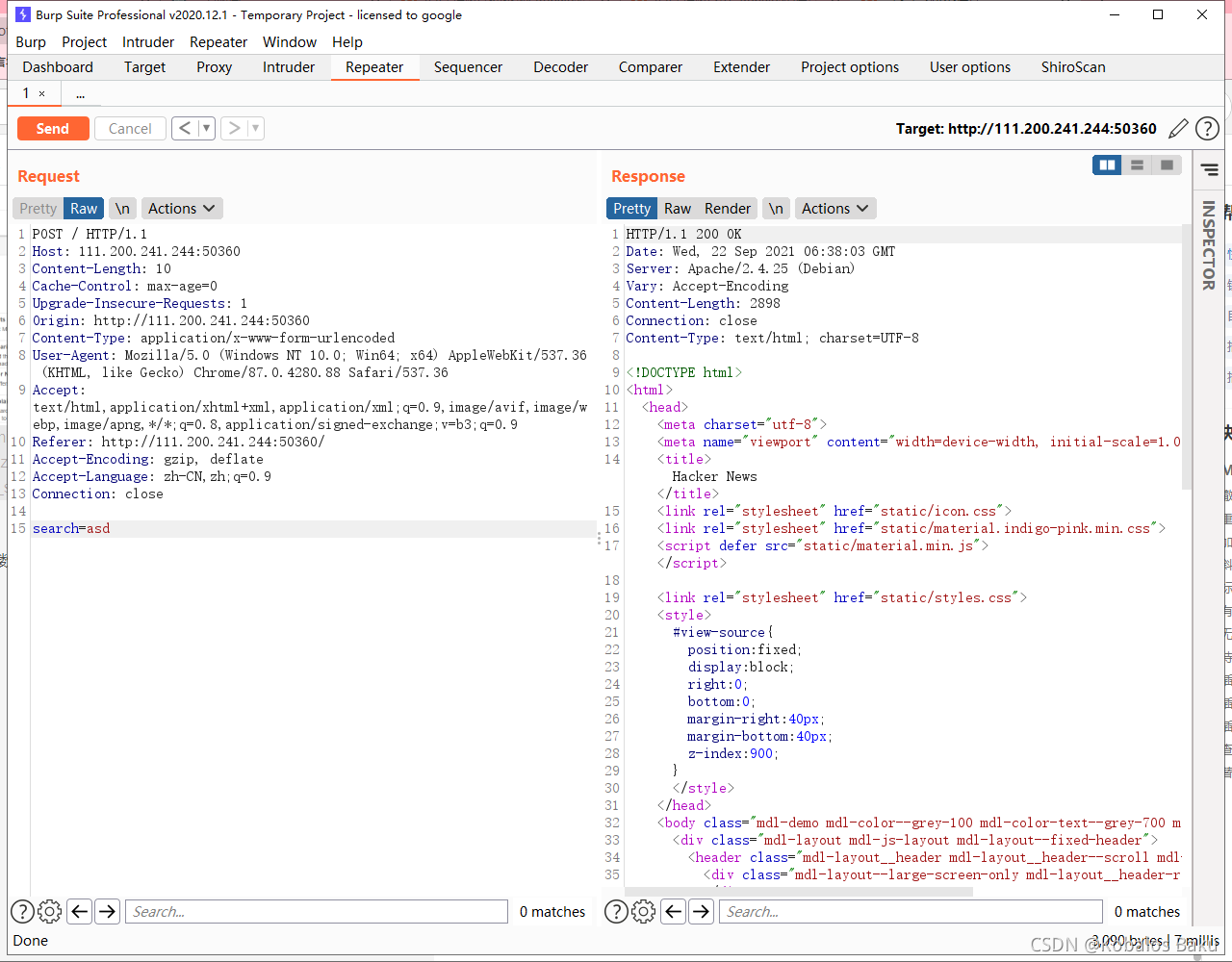This screenshot has width=1232, height=962.
Task: Switch to the Dashboard tab
Action: pos(58,67)
